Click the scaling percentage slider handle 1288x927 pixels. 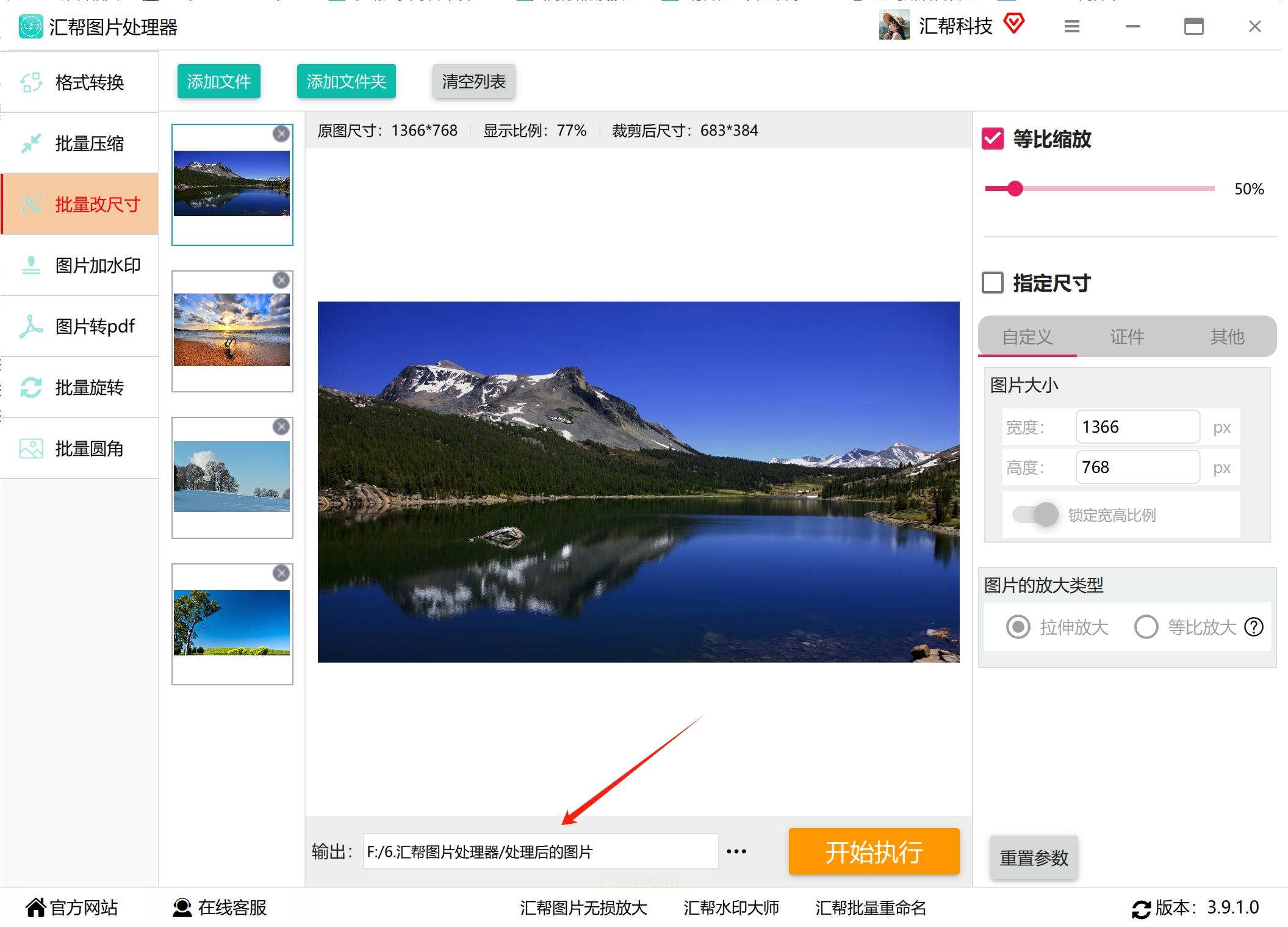1015,189
